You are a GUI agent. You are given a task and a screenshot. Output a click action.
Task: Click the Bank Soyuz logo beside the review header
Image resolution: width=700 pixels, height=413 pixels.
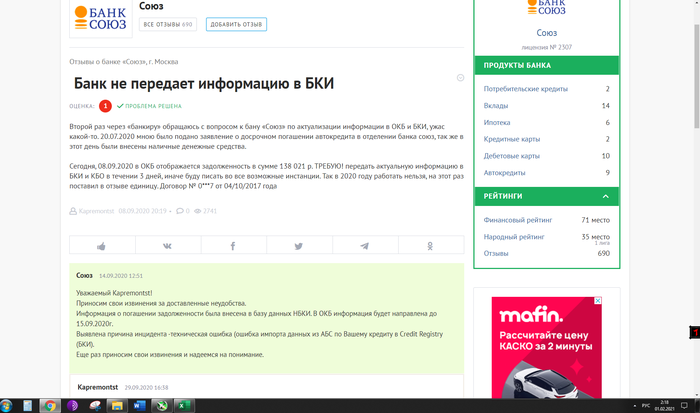pos(101,18)
